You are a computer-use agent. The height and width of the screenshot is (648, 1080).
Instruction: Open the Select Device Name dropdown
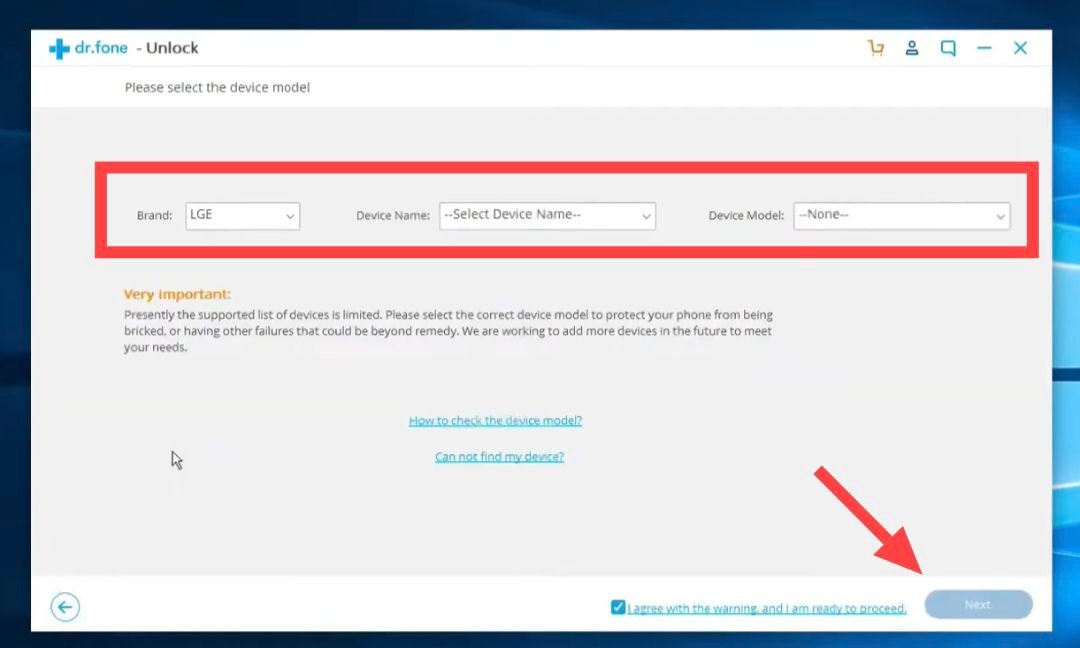[x=548, y=216]
